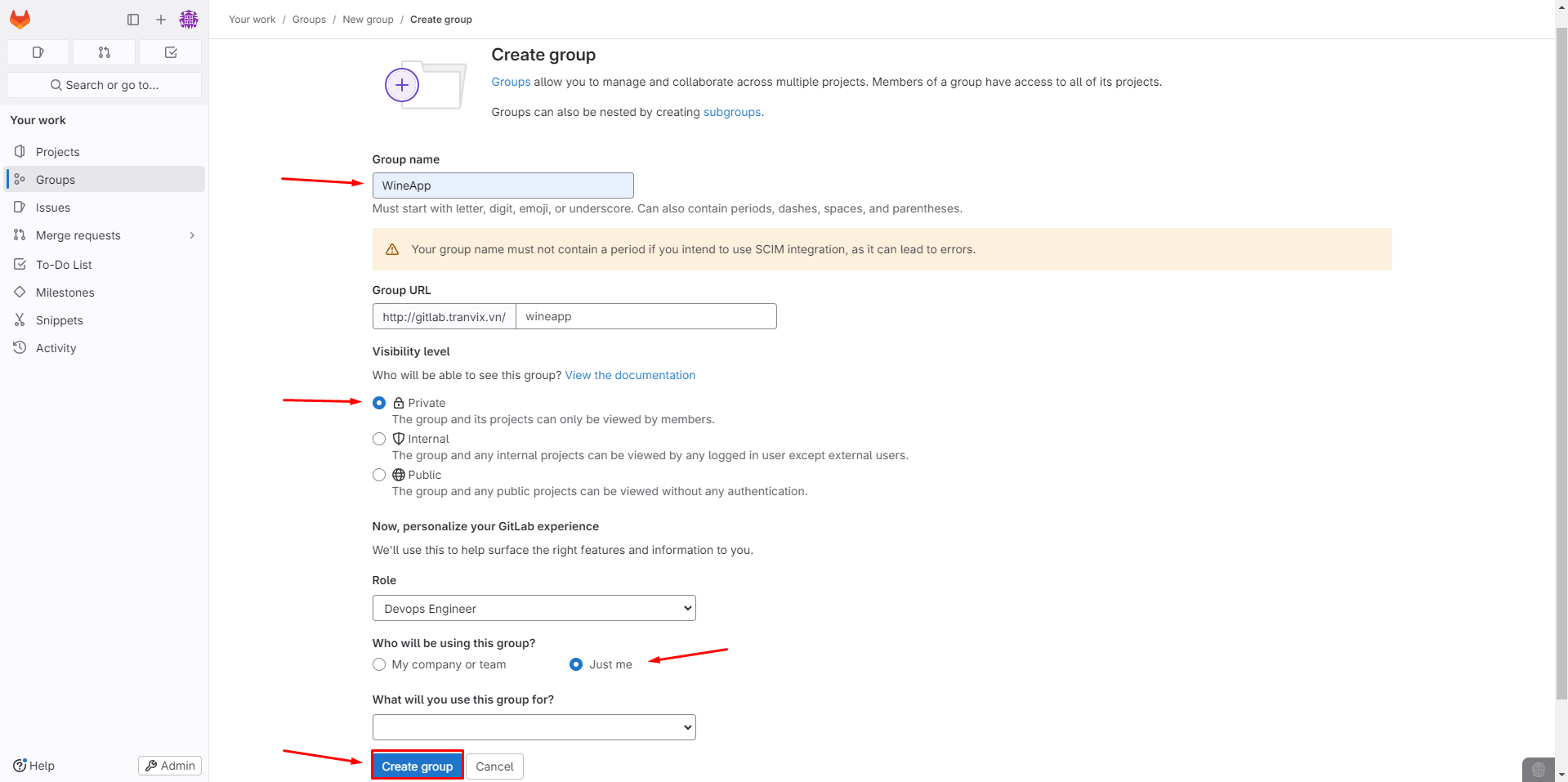This screenshot has width=1568, height=782.
Task: Click the group avatar plus icon
Action: coord(402,85)
